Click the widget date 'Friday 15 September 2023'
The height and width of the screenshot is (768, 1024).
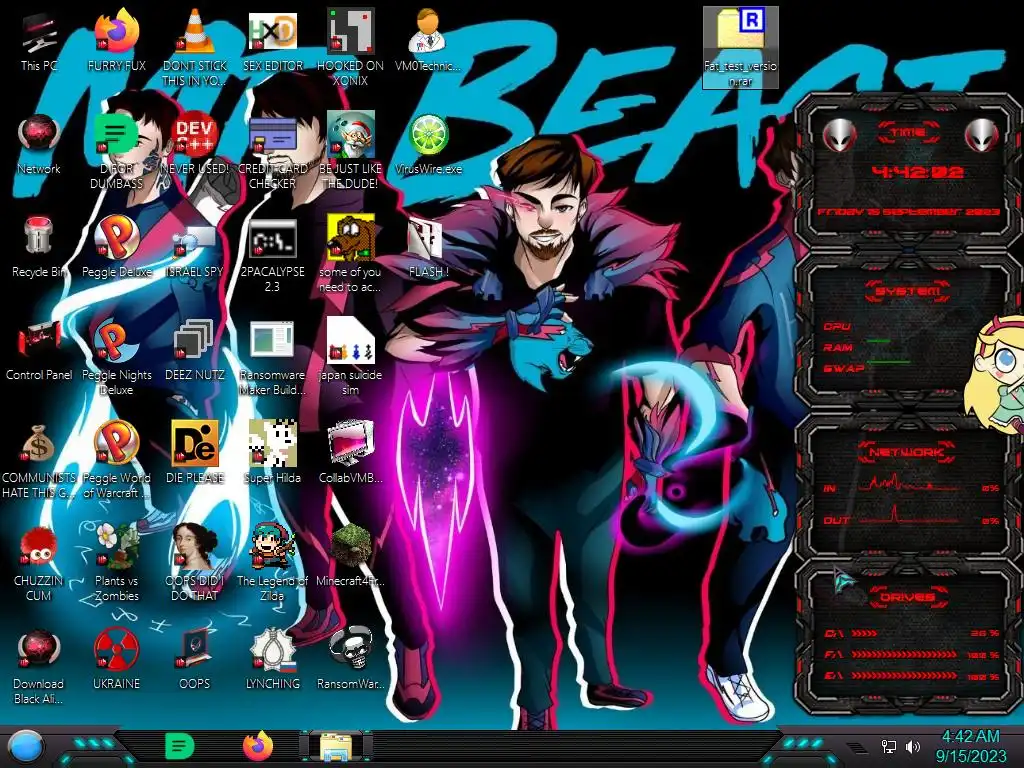click(908, 212)
